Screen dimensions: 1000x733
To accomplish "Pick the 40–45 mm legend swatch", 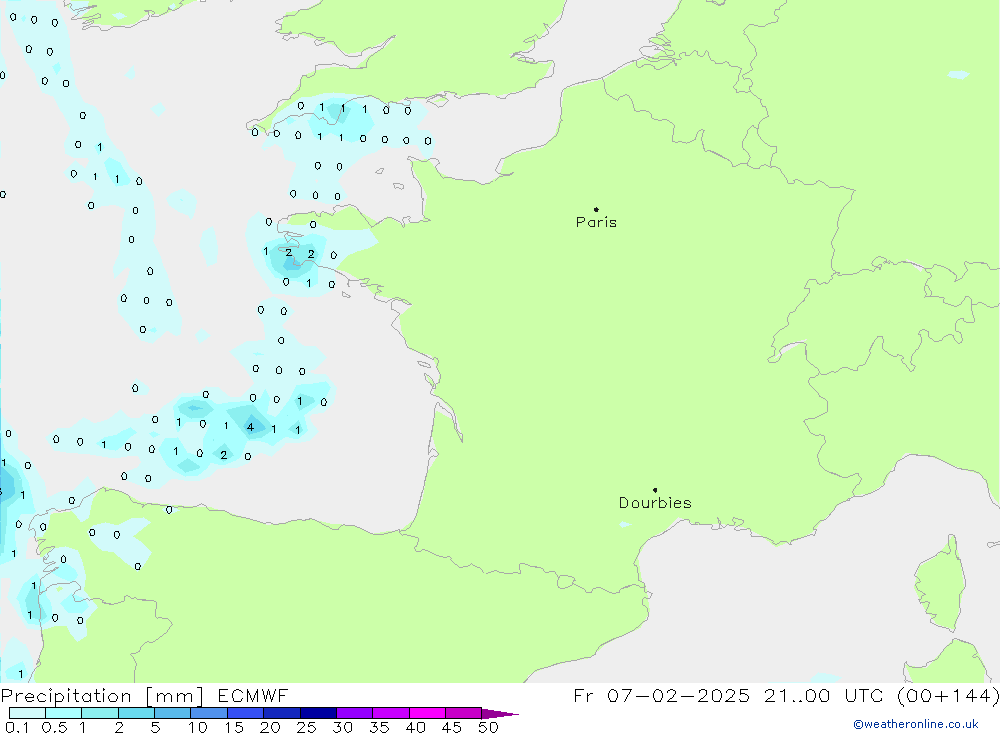I will [427, 713].
